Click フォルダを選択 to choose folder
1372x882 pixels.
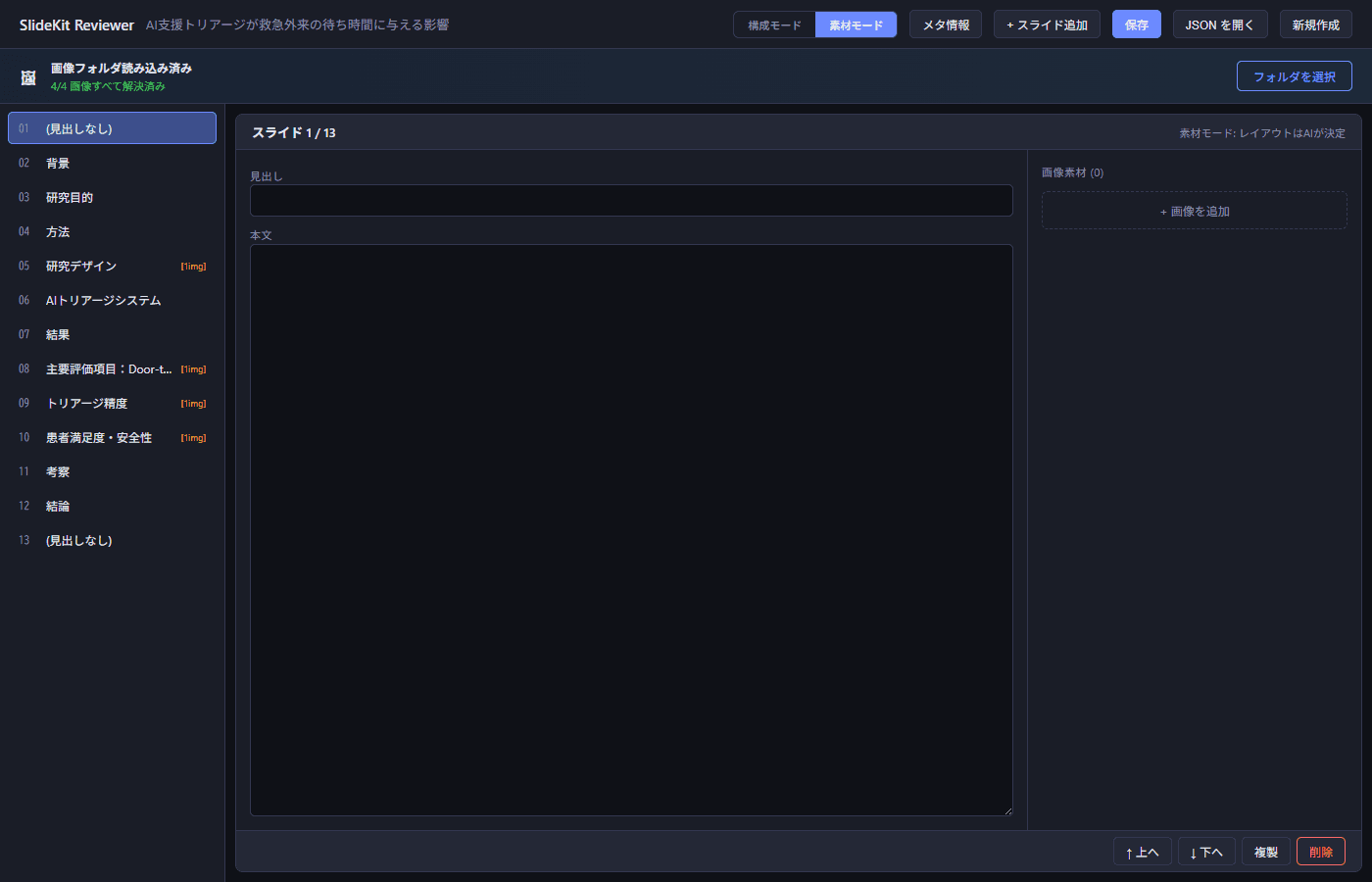tap(1294, 76)
